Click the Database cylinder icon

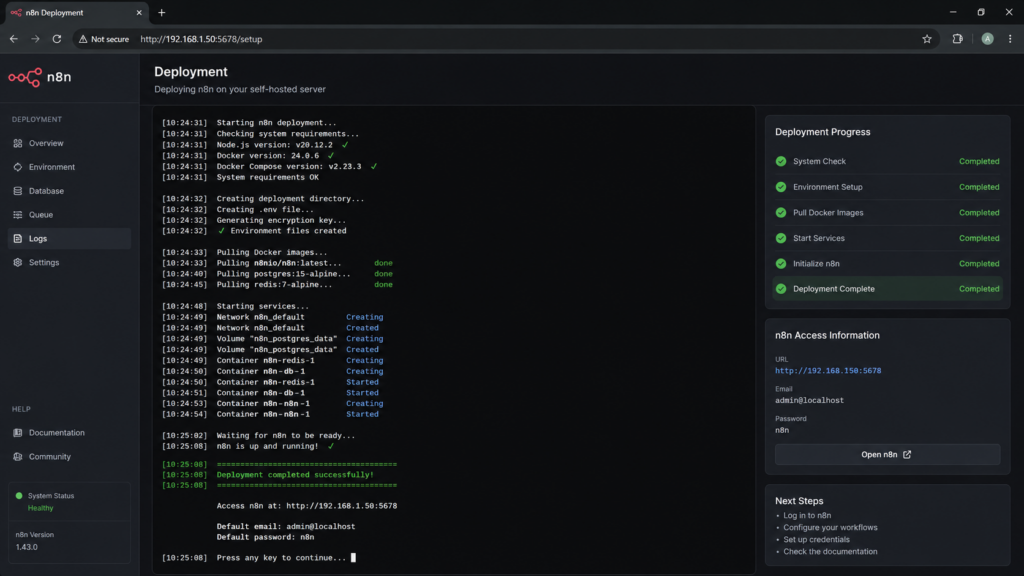click(18, 191)
